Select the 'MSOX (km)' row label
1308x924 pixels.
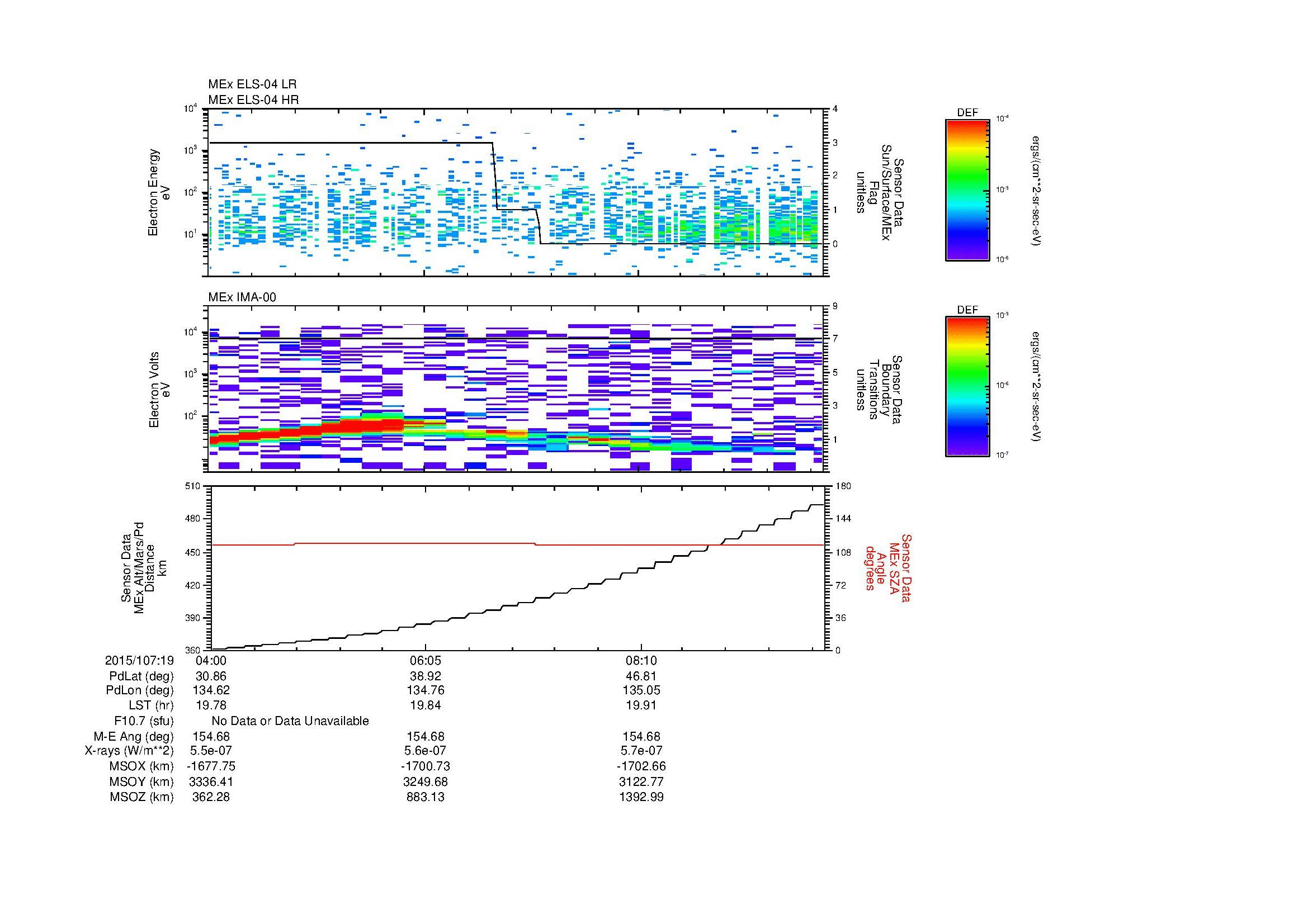(142, 766)
